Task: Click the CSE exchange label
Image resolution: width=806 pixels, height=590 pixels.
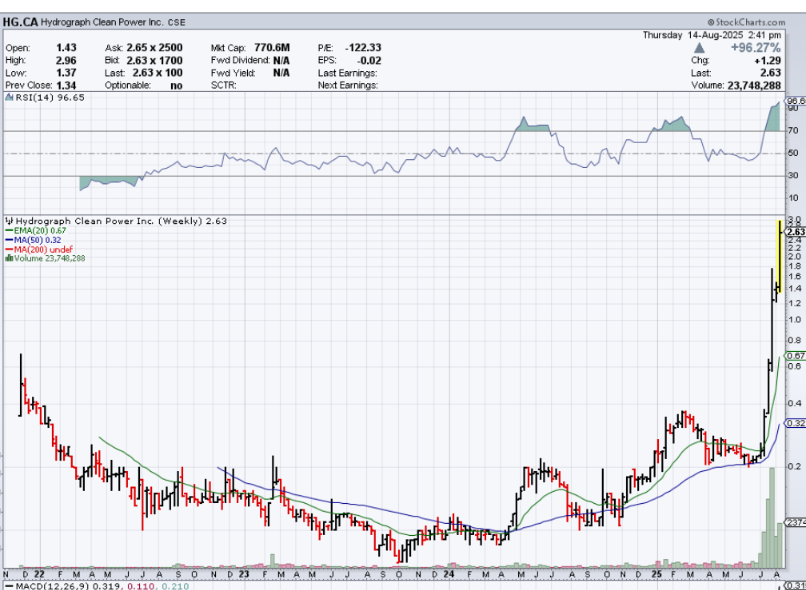Action: [176, 21]
